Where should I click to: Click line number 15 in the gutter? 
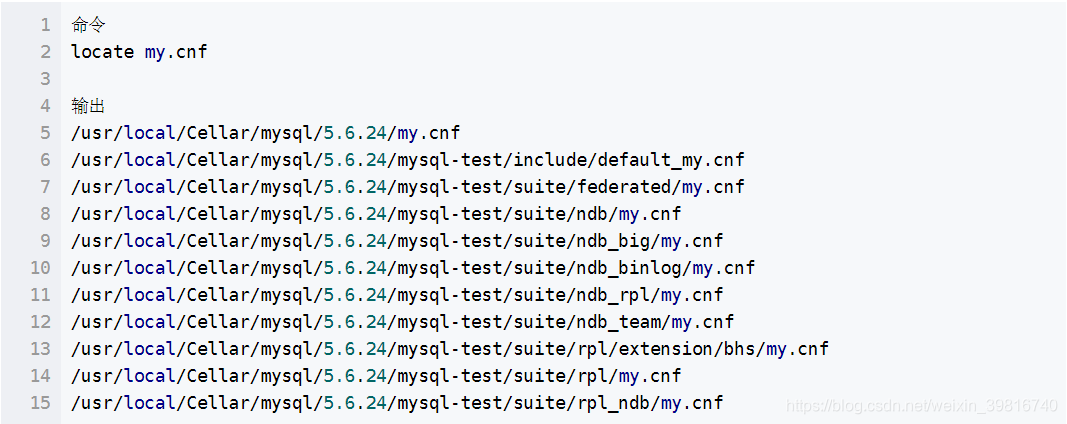click(41, 402)
